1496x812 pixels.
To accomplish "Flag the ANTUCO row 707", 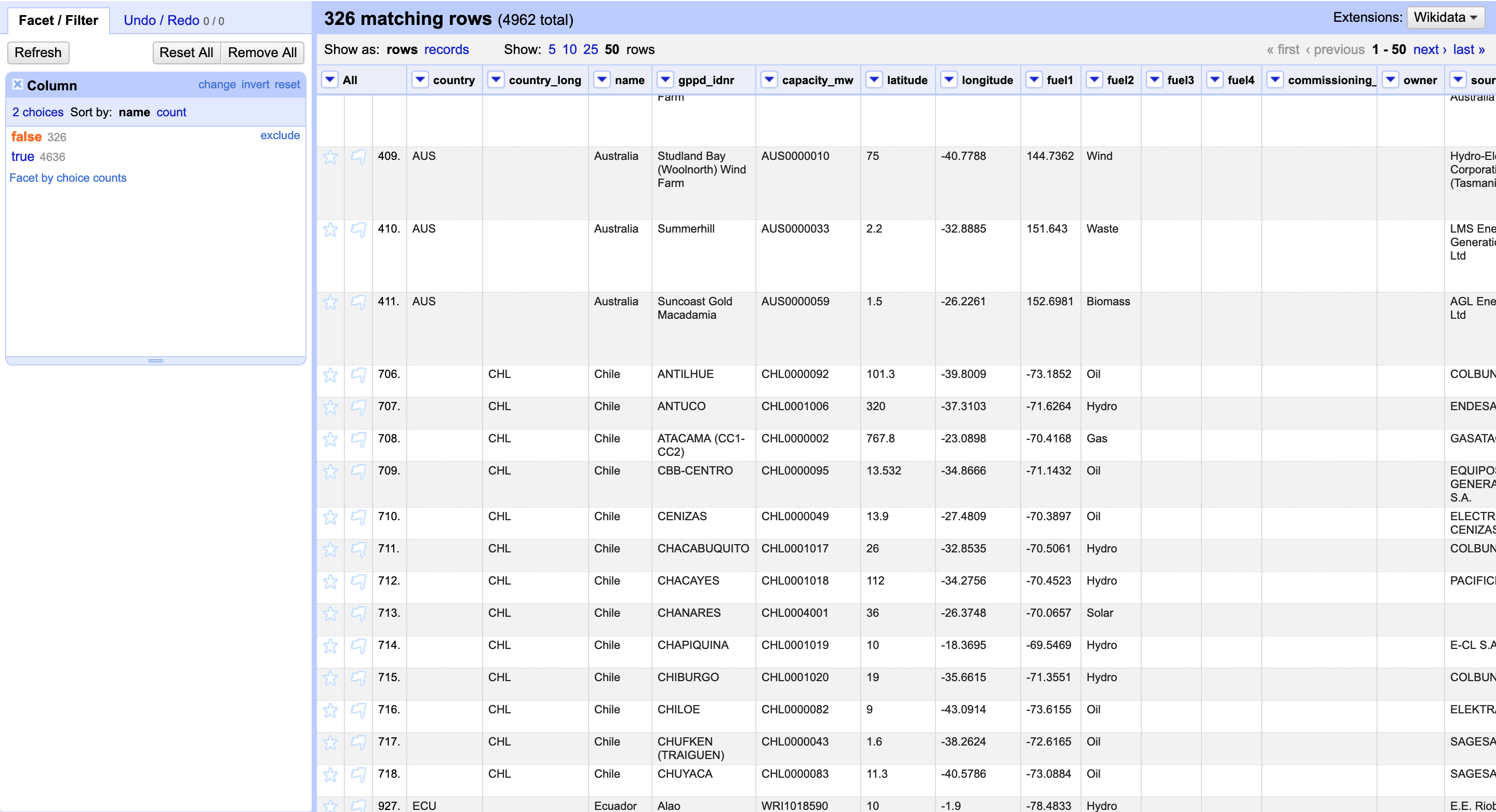I will pyautogui.click(x=358, y=407).
